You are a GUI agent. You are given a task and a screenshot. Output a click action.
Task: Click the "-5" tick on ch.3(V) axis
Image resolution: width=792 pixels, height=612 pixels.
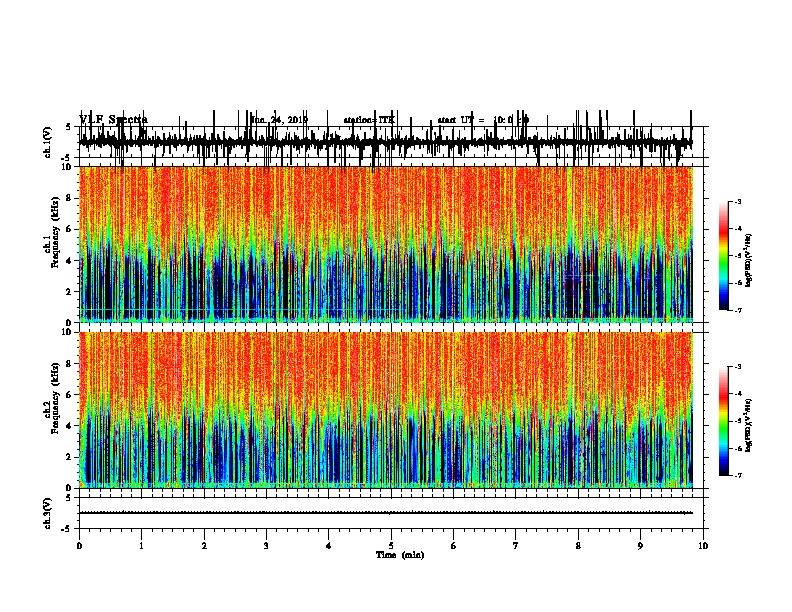[67, 529]
